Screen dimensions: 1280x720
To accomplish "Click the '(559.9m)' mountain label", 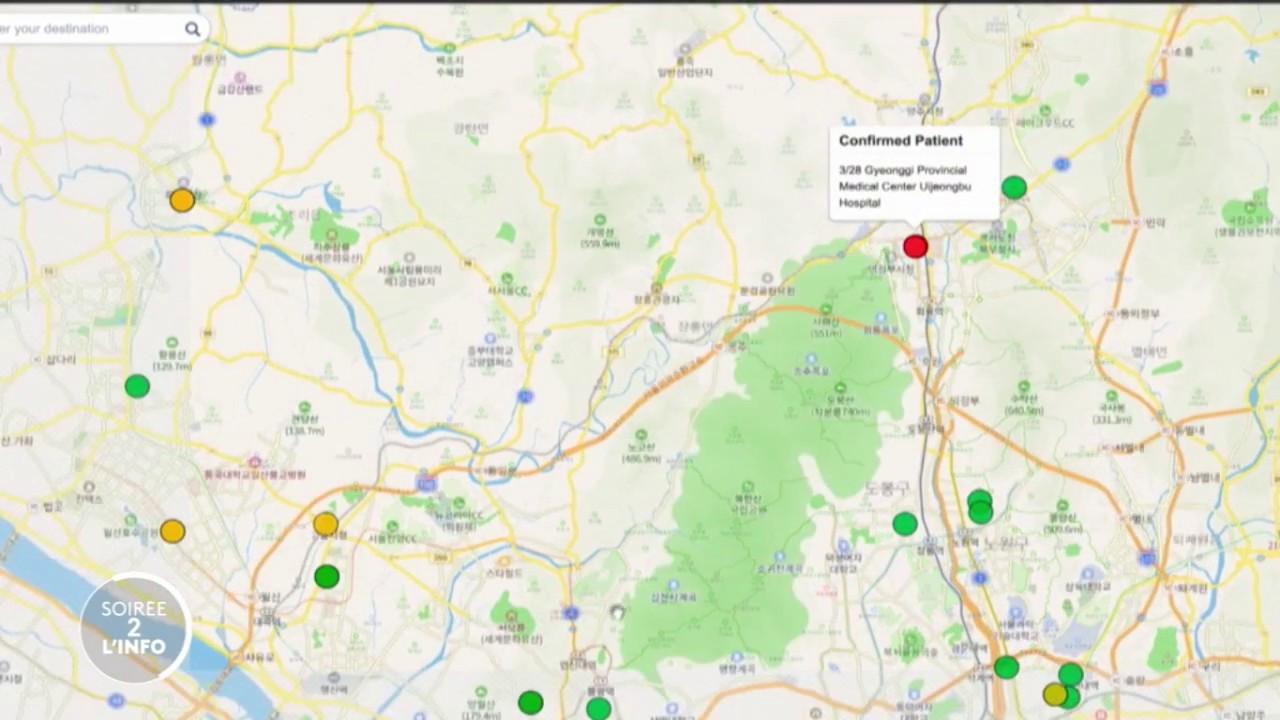I will [x=599, y=242].
